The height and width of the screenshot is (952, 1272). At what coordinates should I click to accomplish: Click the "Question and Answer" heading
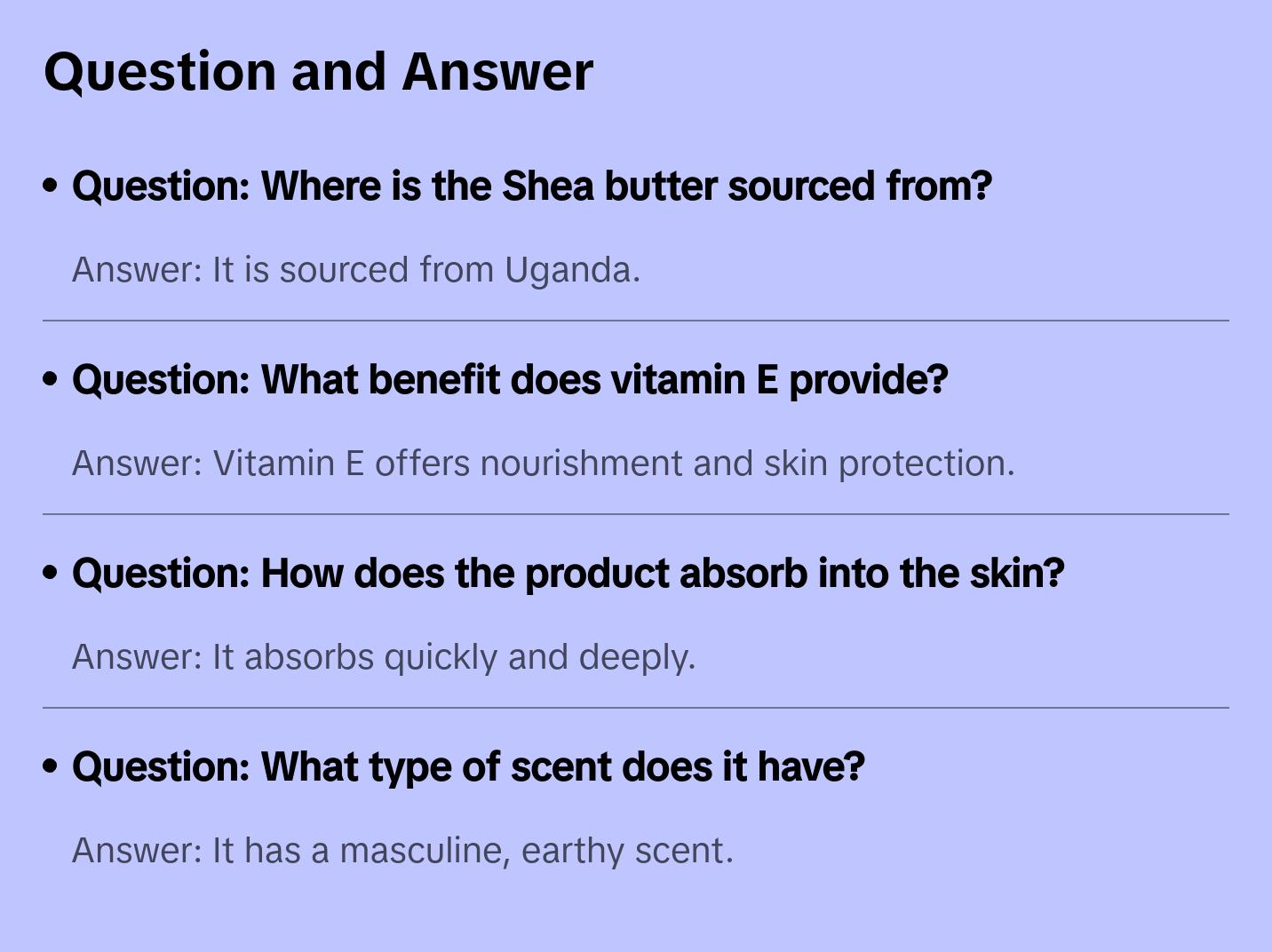click(x=318, y=71)
